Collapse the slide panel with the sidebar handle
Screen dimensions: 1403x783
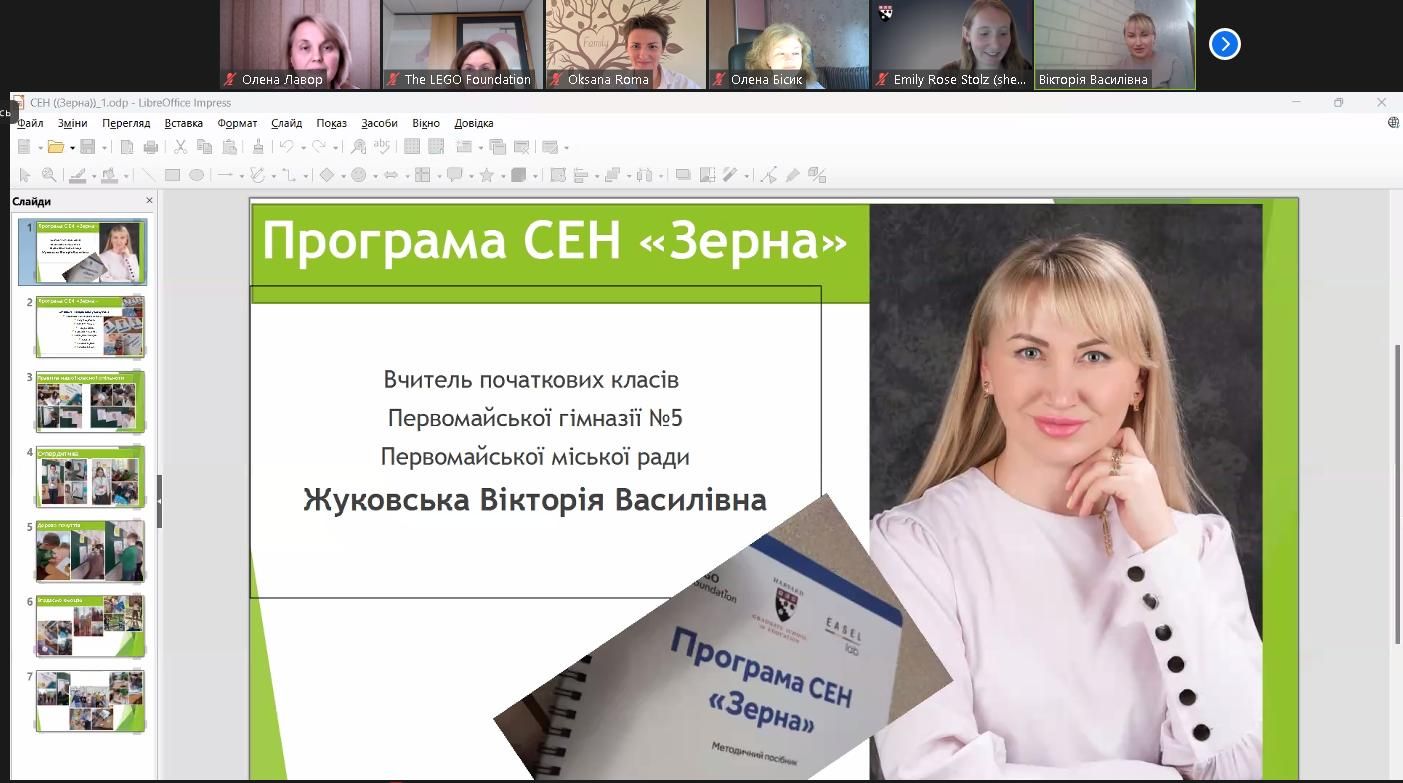coord(159,501)
